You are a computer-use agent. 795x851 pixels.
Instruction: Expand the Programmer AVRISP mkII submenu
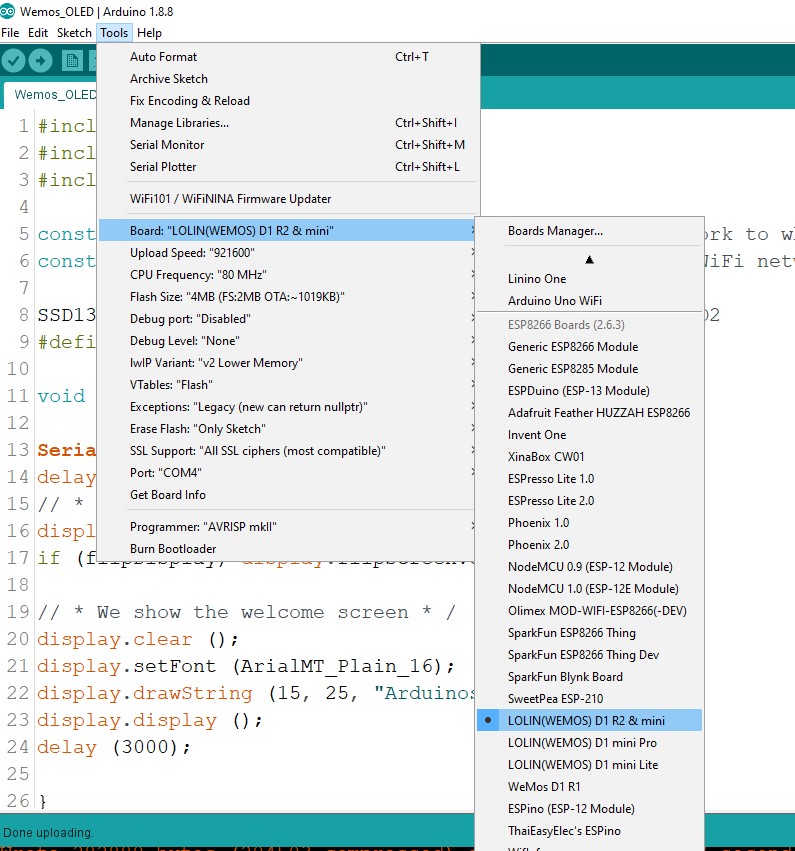(288, 526)
